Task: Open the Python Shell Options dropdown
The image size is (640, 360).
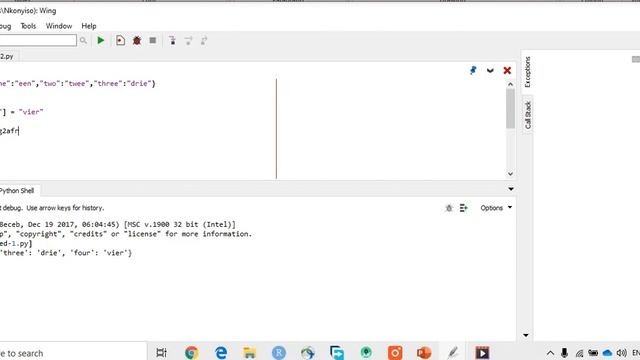Action: click(496, 208)
